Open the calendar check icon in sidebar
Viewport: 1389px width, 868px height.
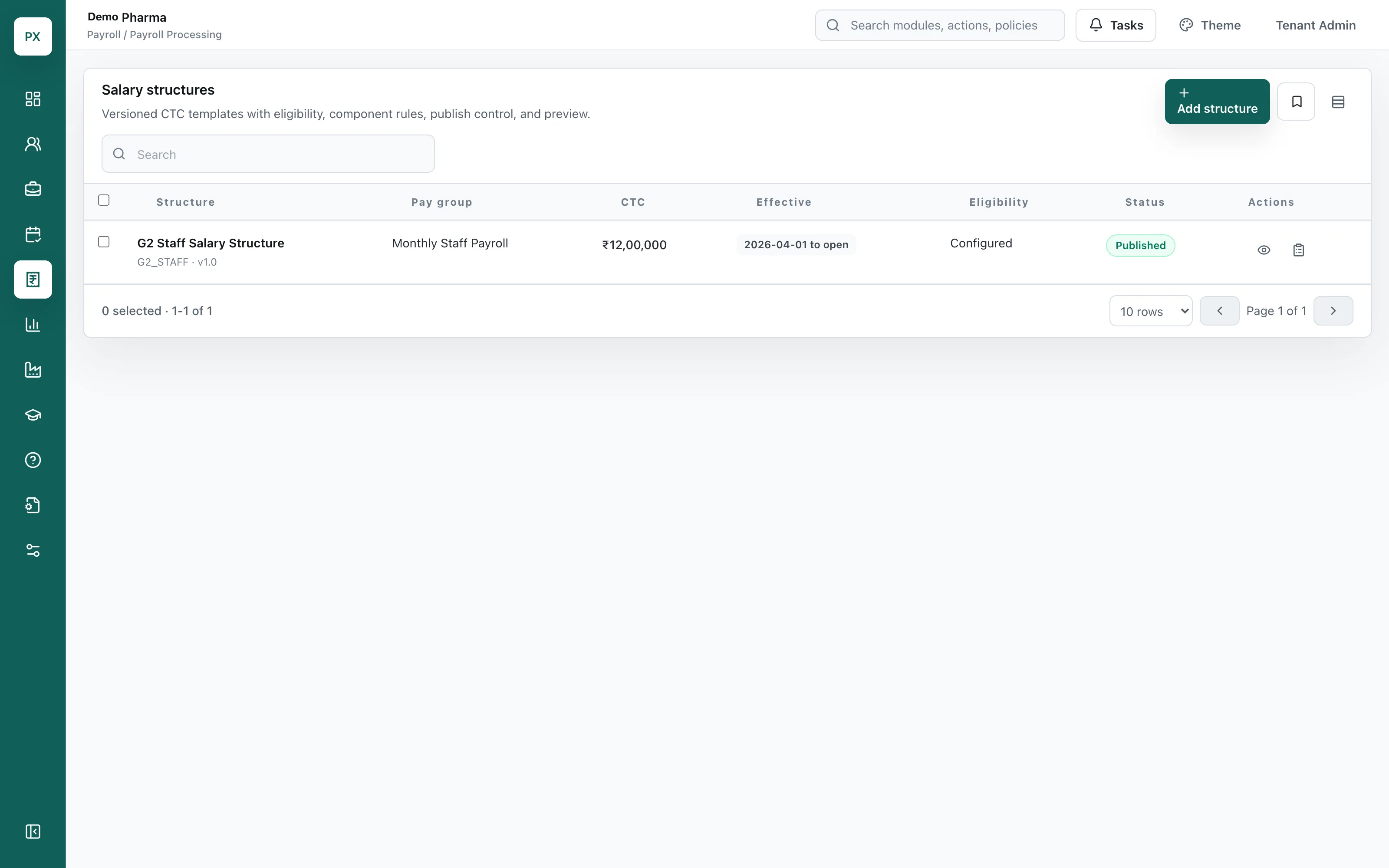[x=33, y=234]
